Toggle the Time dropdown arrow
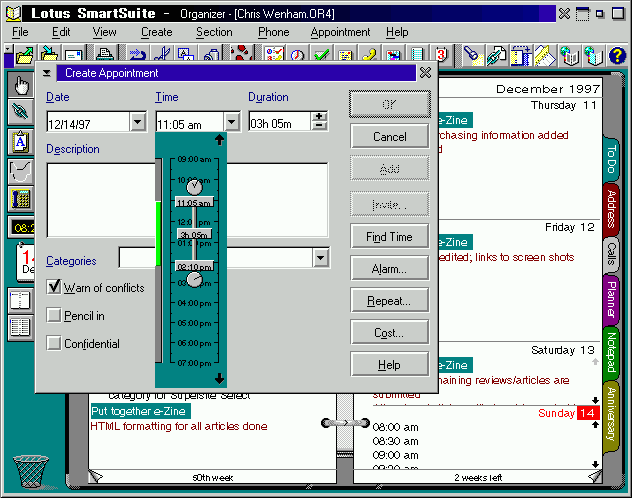The image size is (632, 498). 232,121
